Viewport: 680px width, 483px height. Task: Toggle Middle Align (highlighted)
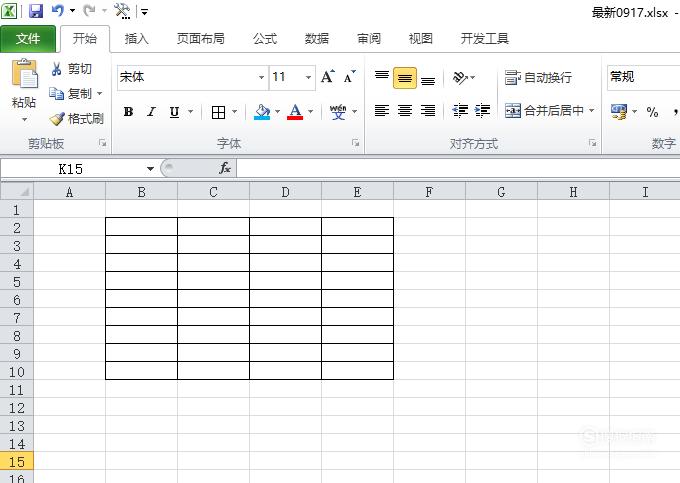pos(405,78)
